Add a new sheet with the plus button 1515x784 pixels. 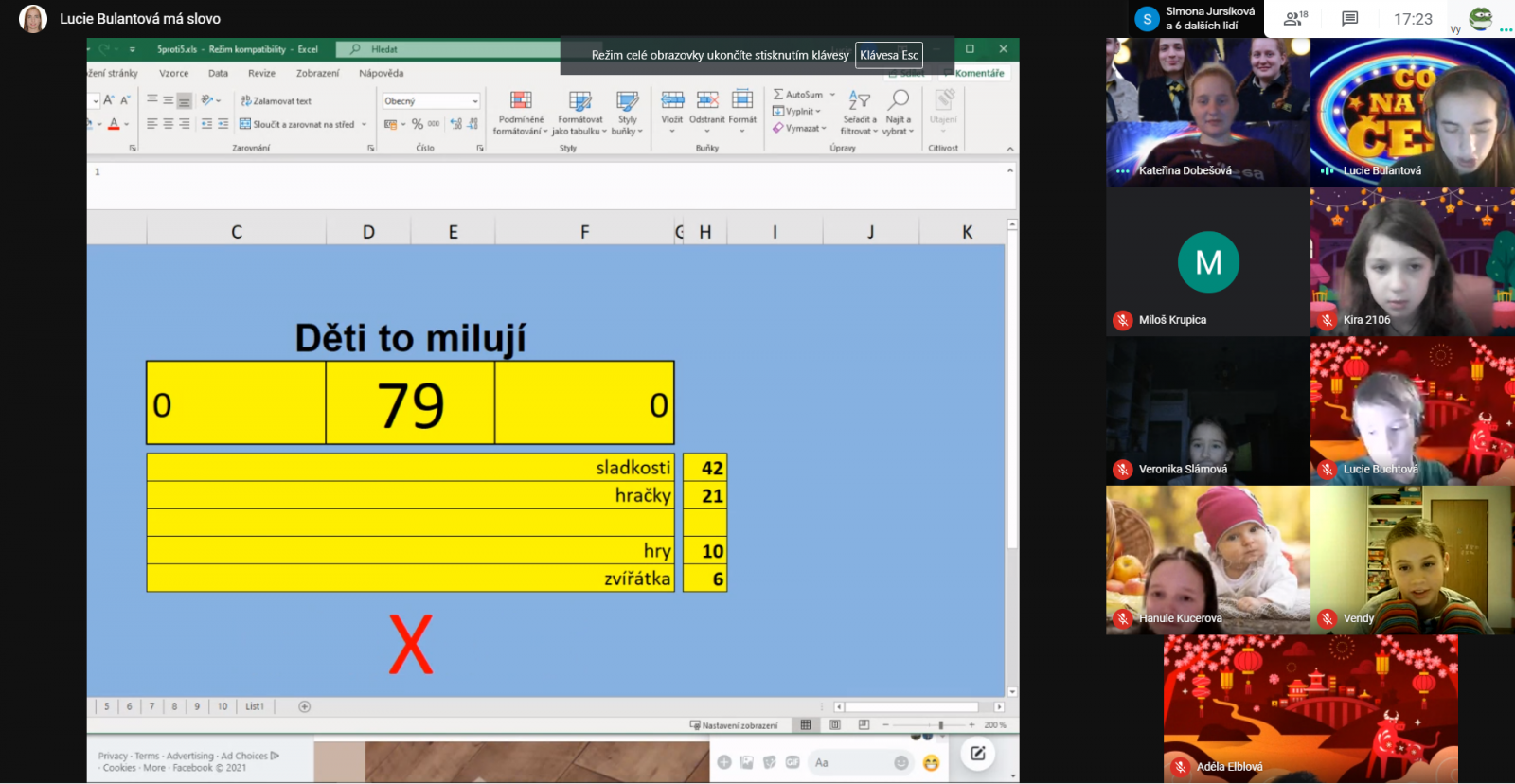tap(305, 706)
